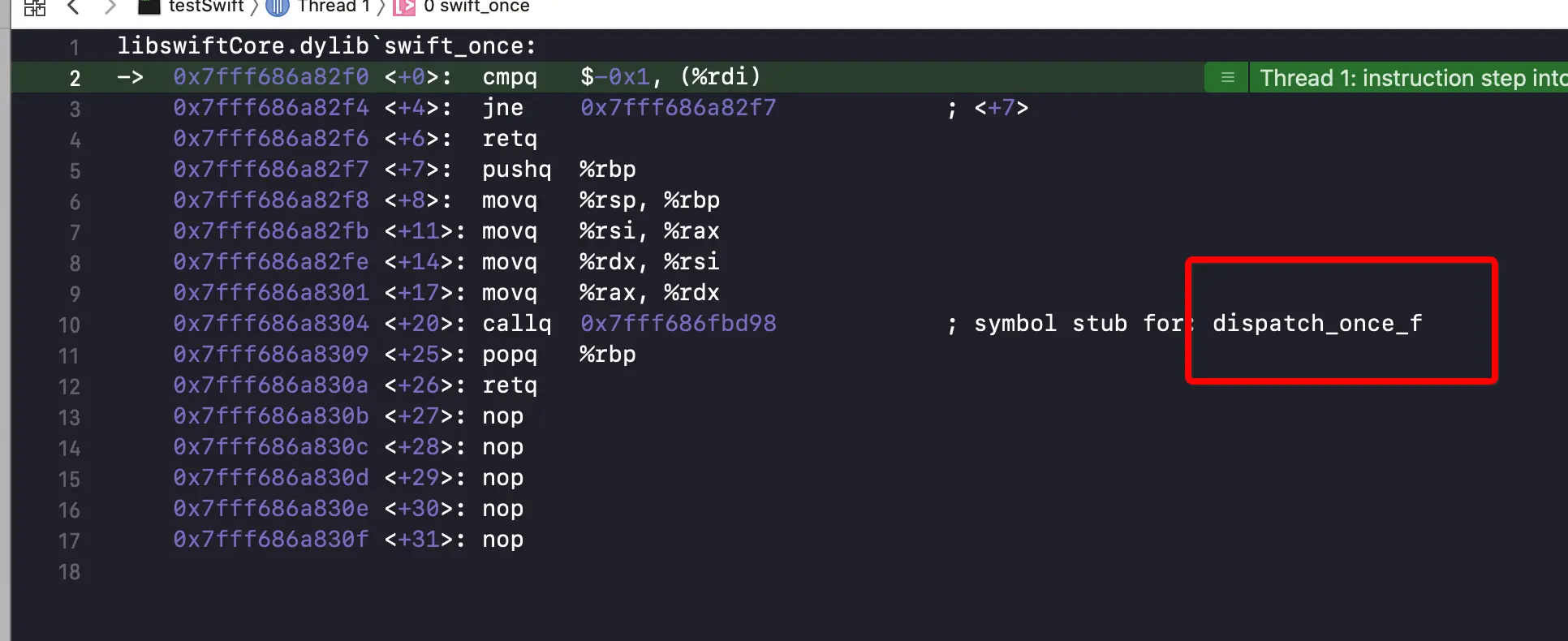Click the program counter arrow on line 2
Image resolution: width=1568 pixels, height=641 pixels.
click(130, 77)
